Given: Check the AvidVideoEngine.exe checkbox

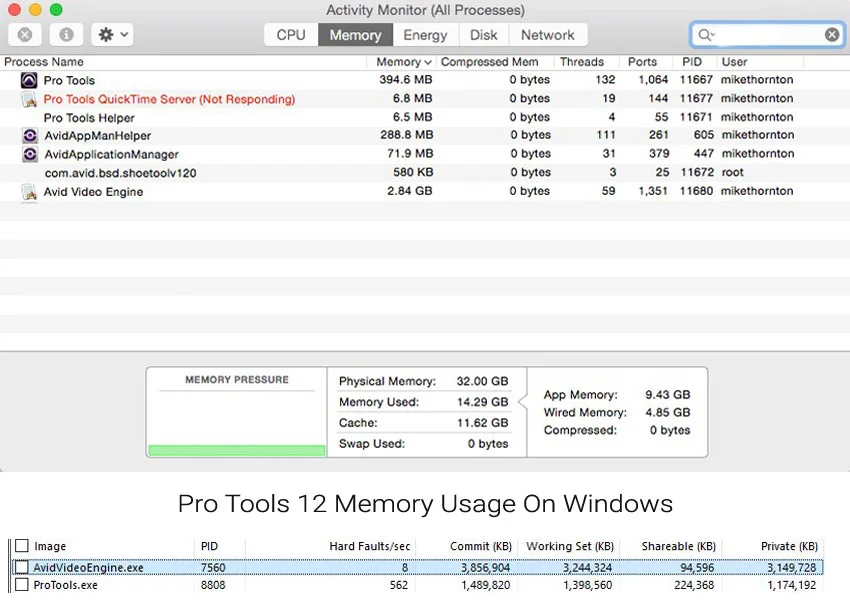Looking at the screenshot, I should pyautogui.click(x=22, y=567).
